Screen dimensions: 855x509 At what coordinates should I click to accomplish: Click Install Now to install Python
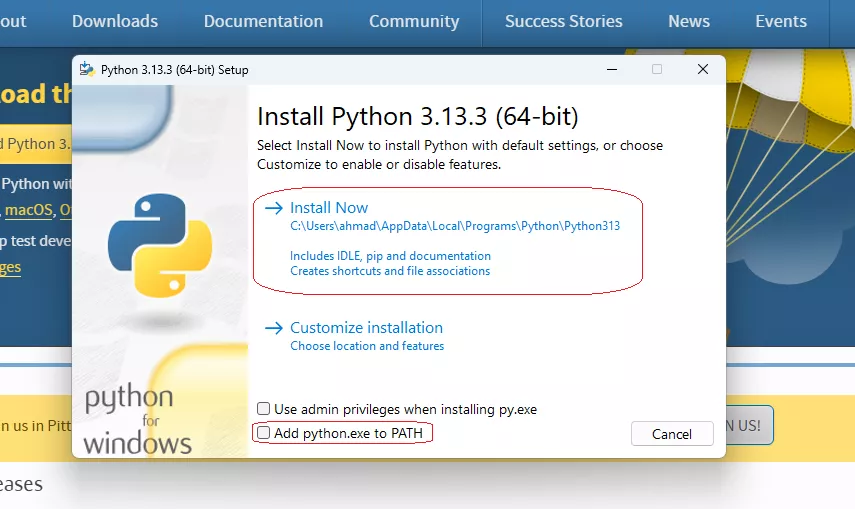pos(329,208)
